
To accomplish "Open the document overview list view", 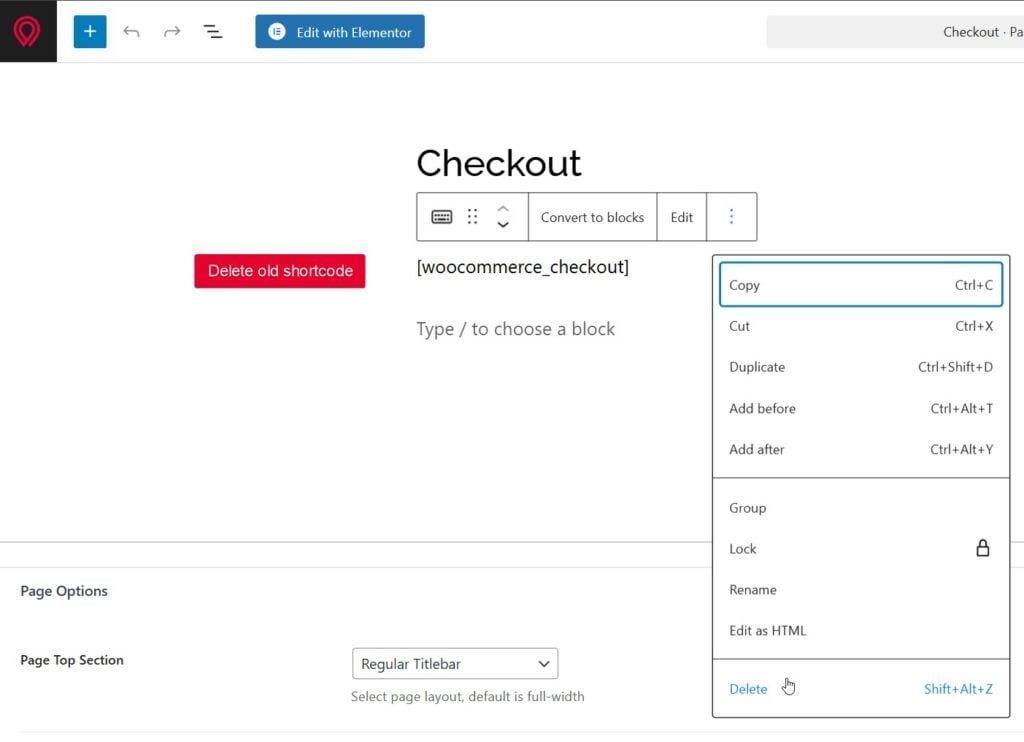I will (213, 32).
